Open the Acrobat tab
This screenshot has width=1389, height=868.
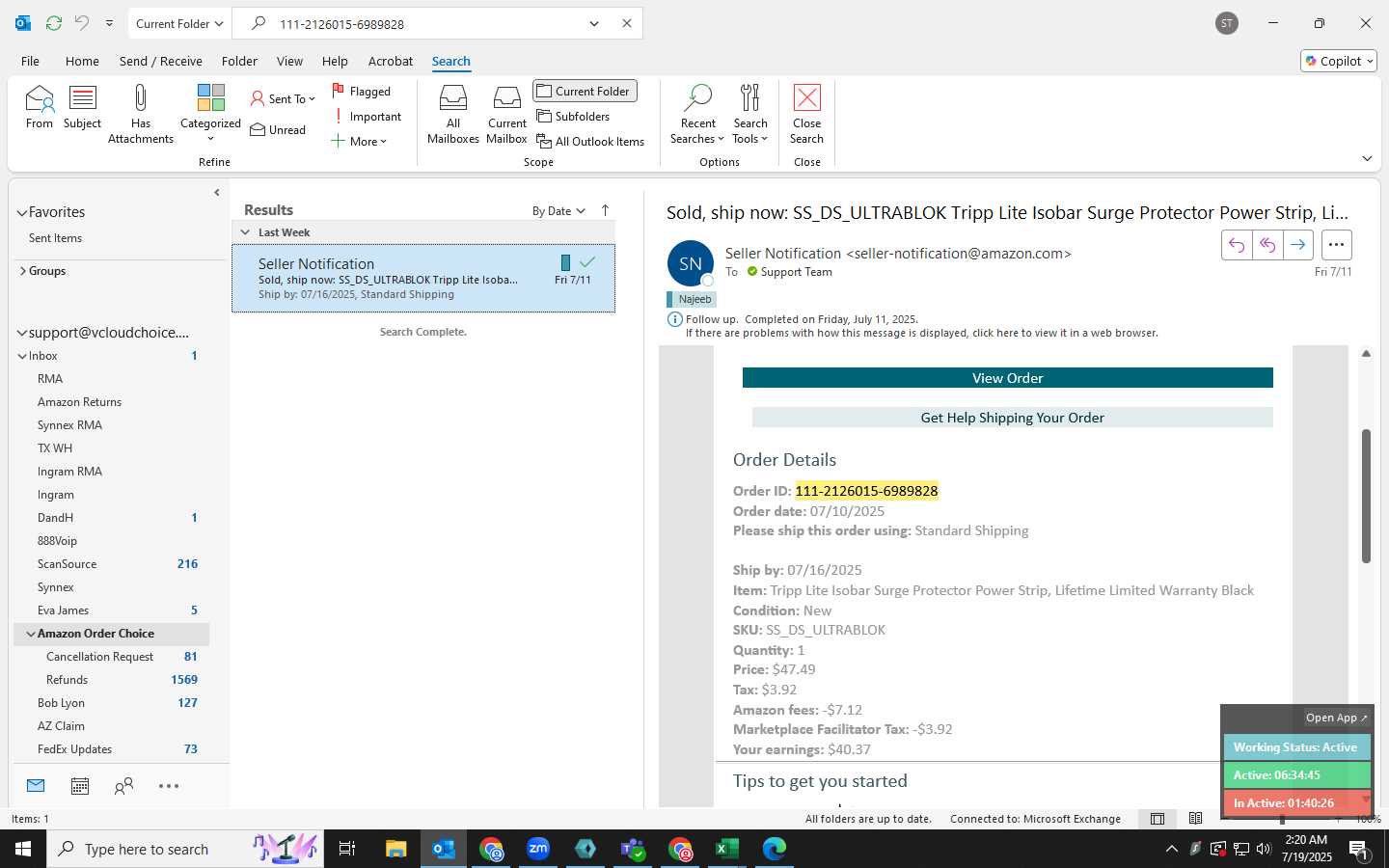390,61
